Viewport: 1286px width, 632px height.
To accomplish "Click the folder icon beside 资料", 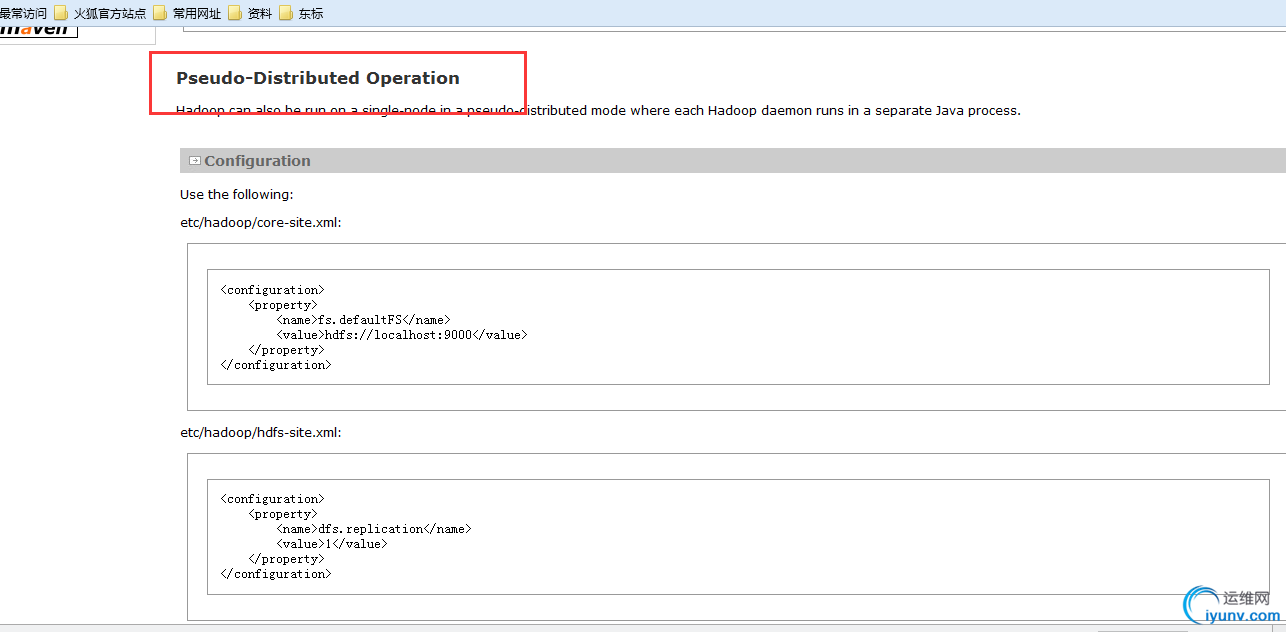I will [235, 13].
